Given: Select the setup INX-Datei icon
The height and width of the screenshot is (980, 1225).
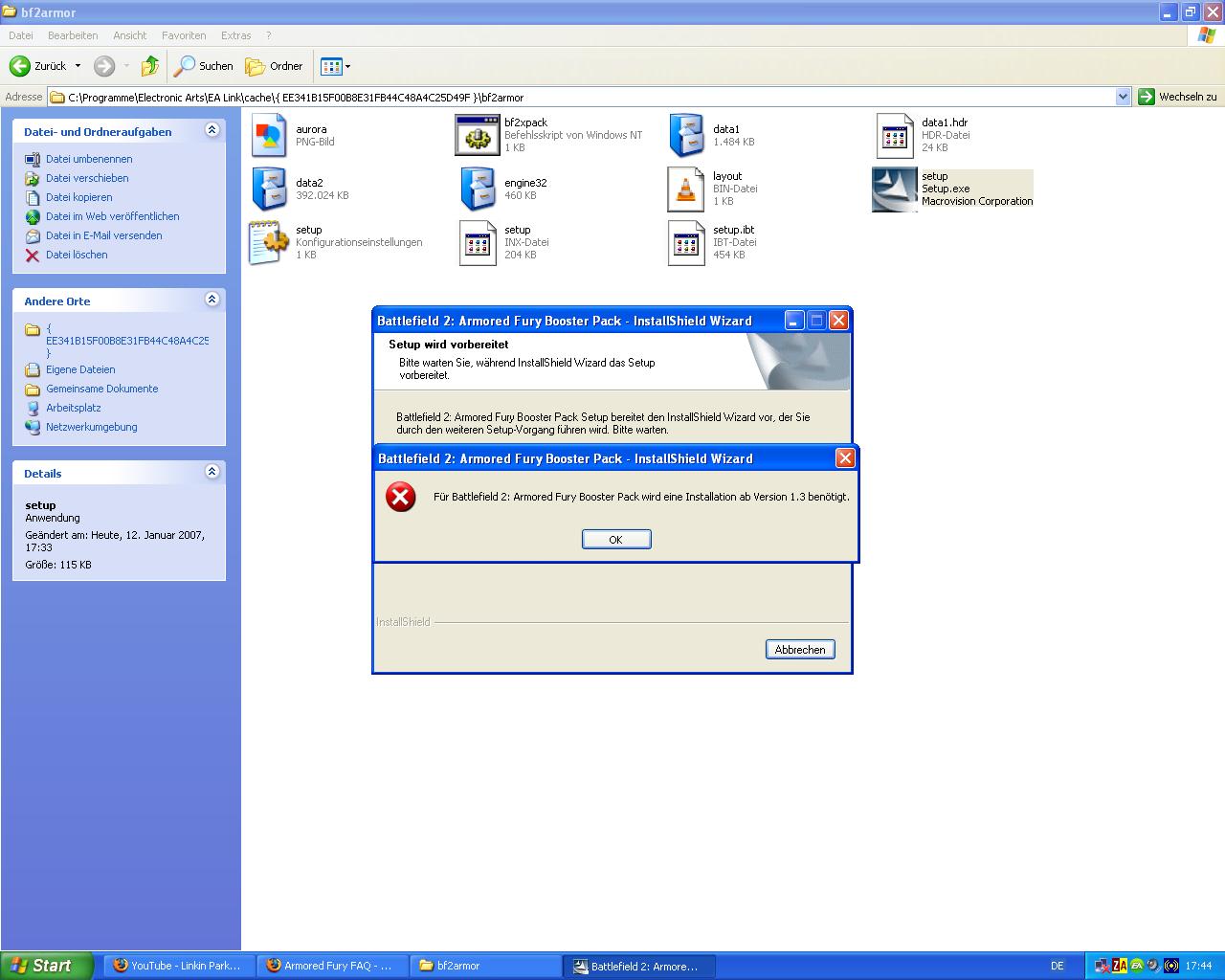Looking at the screenshot, I should [x=478, y=243].
